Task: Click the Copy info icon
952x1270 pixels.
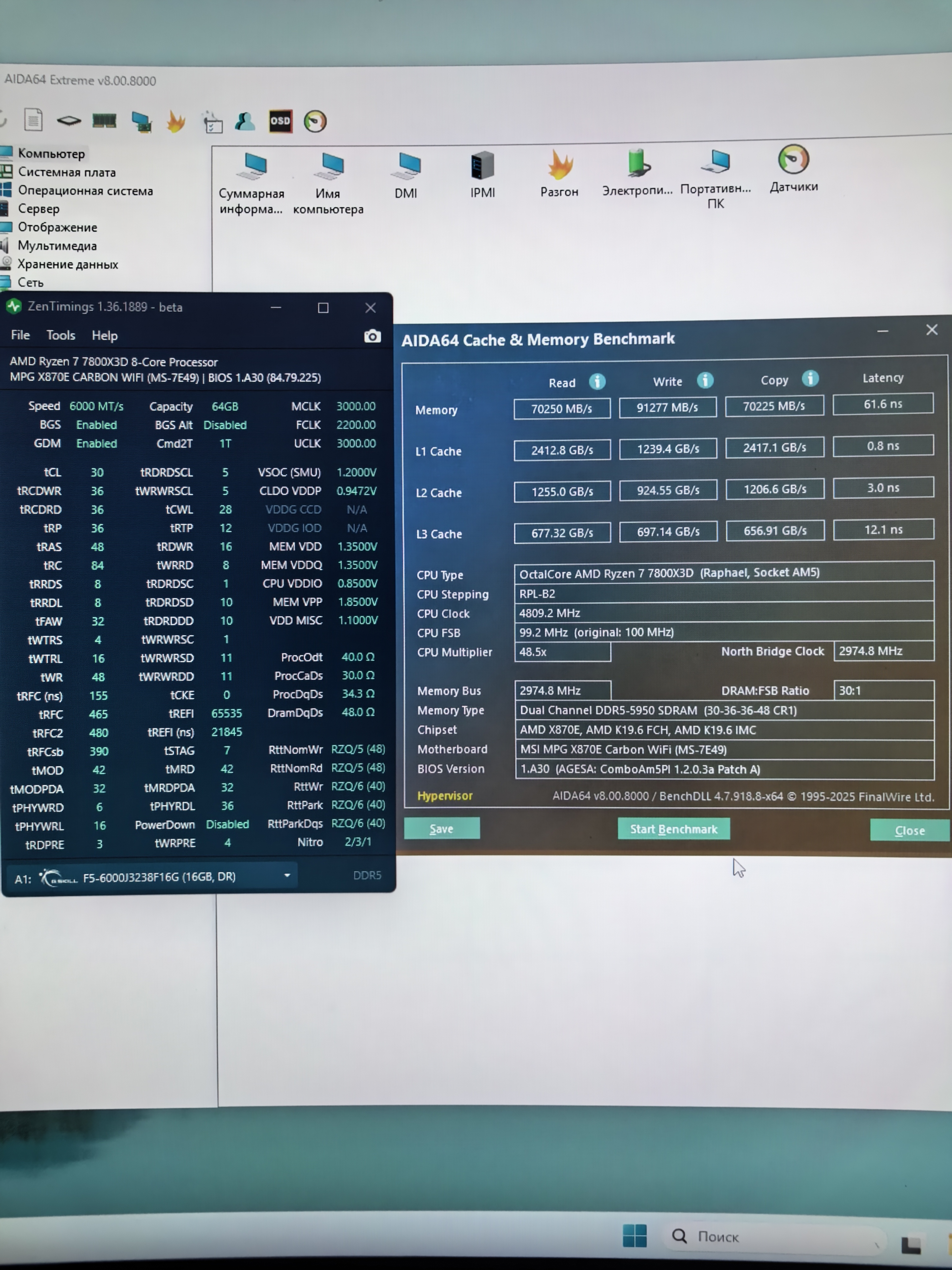Action: coord(810,378)
